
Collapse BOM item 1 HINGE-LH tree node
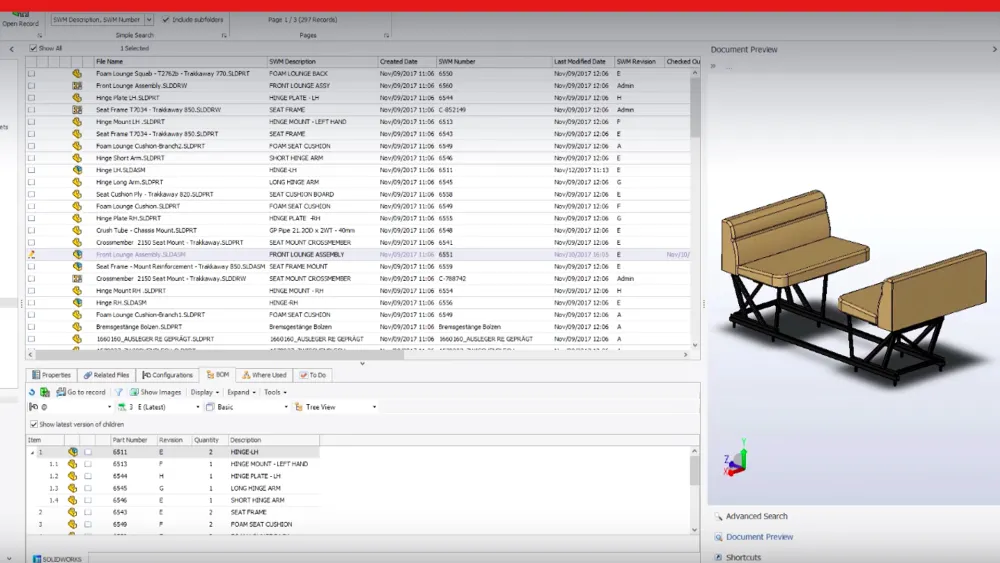click(32, 452)
